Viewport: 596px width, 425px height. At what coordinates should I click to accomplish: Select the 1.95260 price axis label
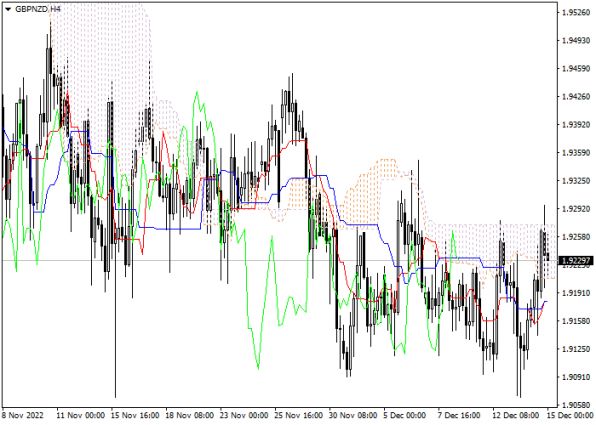(576, 12)
